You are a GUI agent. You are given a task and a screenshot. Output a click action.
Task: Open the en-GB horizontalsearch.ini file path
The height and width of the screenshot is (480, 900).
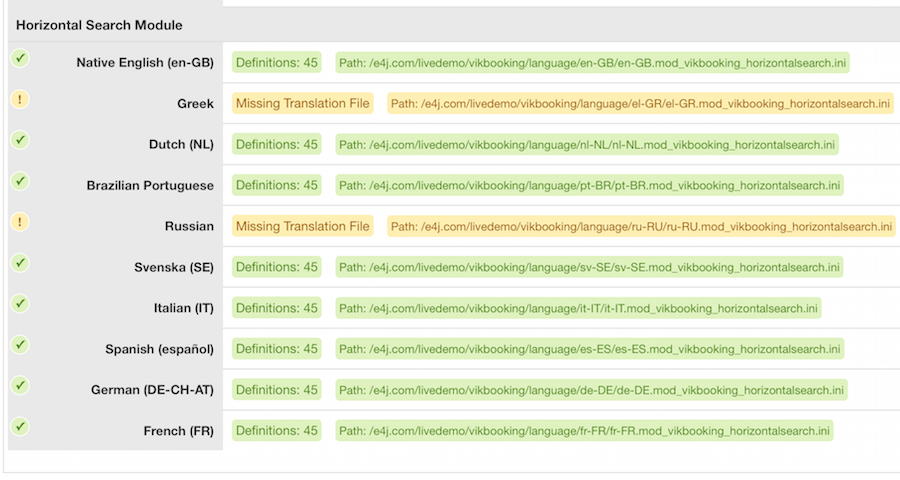pyautogui.click(x=592, y=62)
